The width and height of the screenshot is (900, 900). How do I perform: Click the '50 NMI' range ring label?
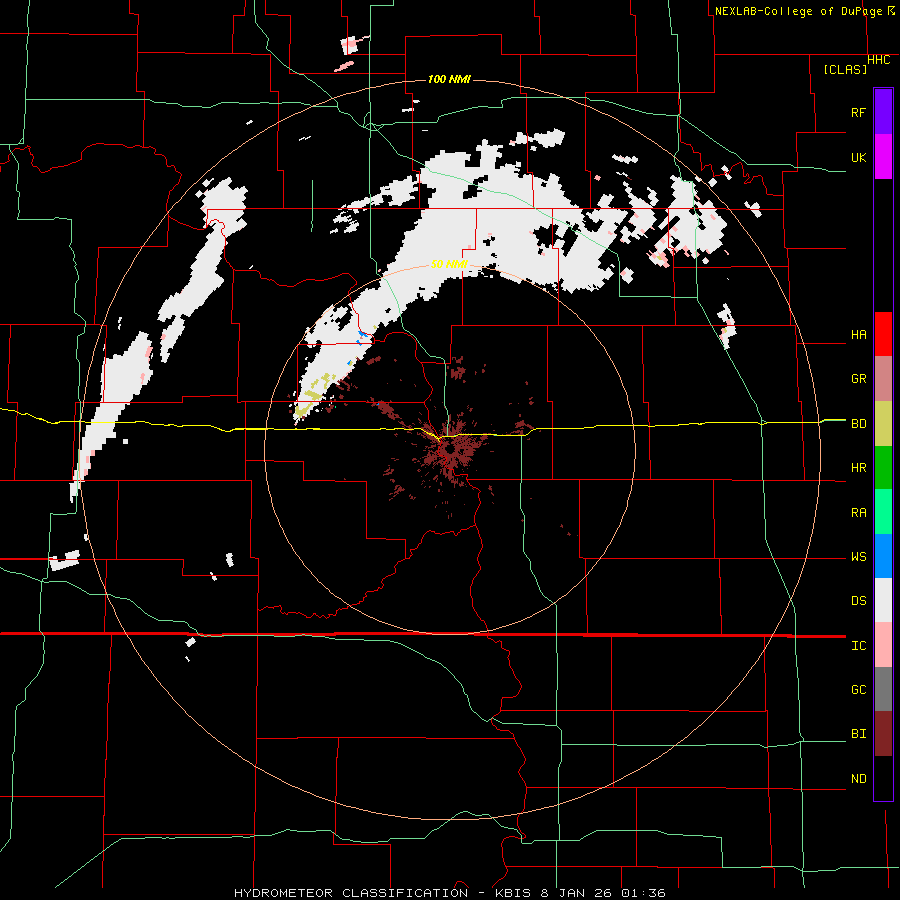[x=449, y=264]
